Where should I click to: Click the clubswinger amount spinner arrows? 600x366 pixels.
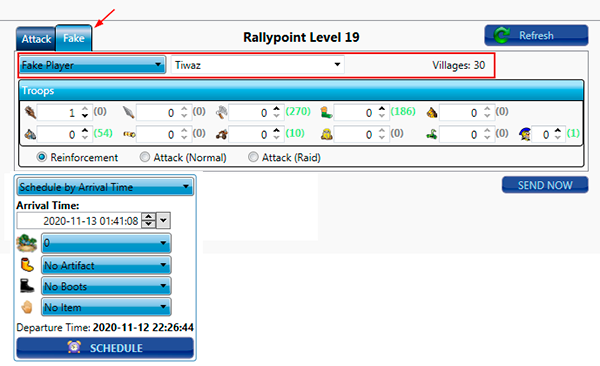[85, 113]
